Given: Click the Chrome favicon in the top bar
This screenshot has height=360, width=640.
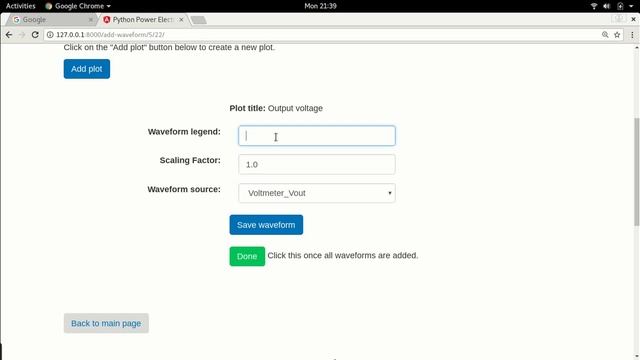Looking at the screenshot, I should click(x=49, y=6).
